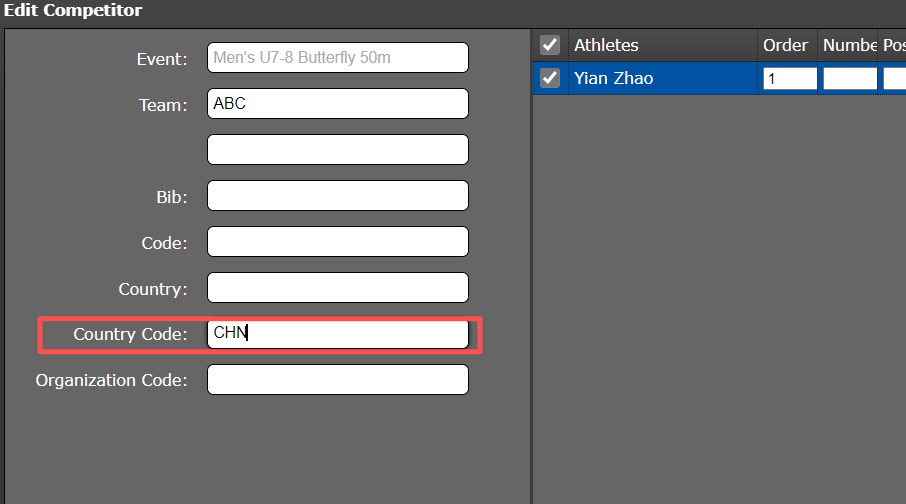Click the empty area below the athlete list
The image size is (906, 504).
point(718,300)
